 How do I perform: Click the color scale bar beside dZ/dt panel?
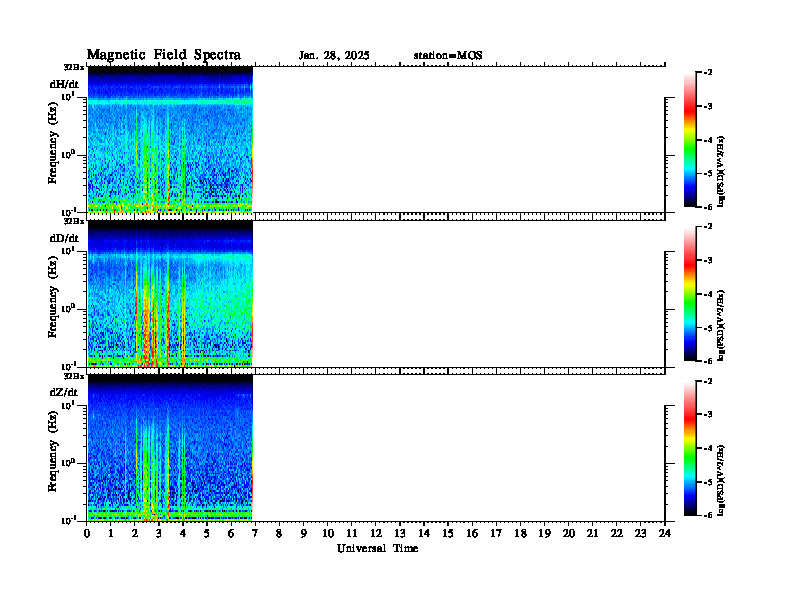click(690, 447)
